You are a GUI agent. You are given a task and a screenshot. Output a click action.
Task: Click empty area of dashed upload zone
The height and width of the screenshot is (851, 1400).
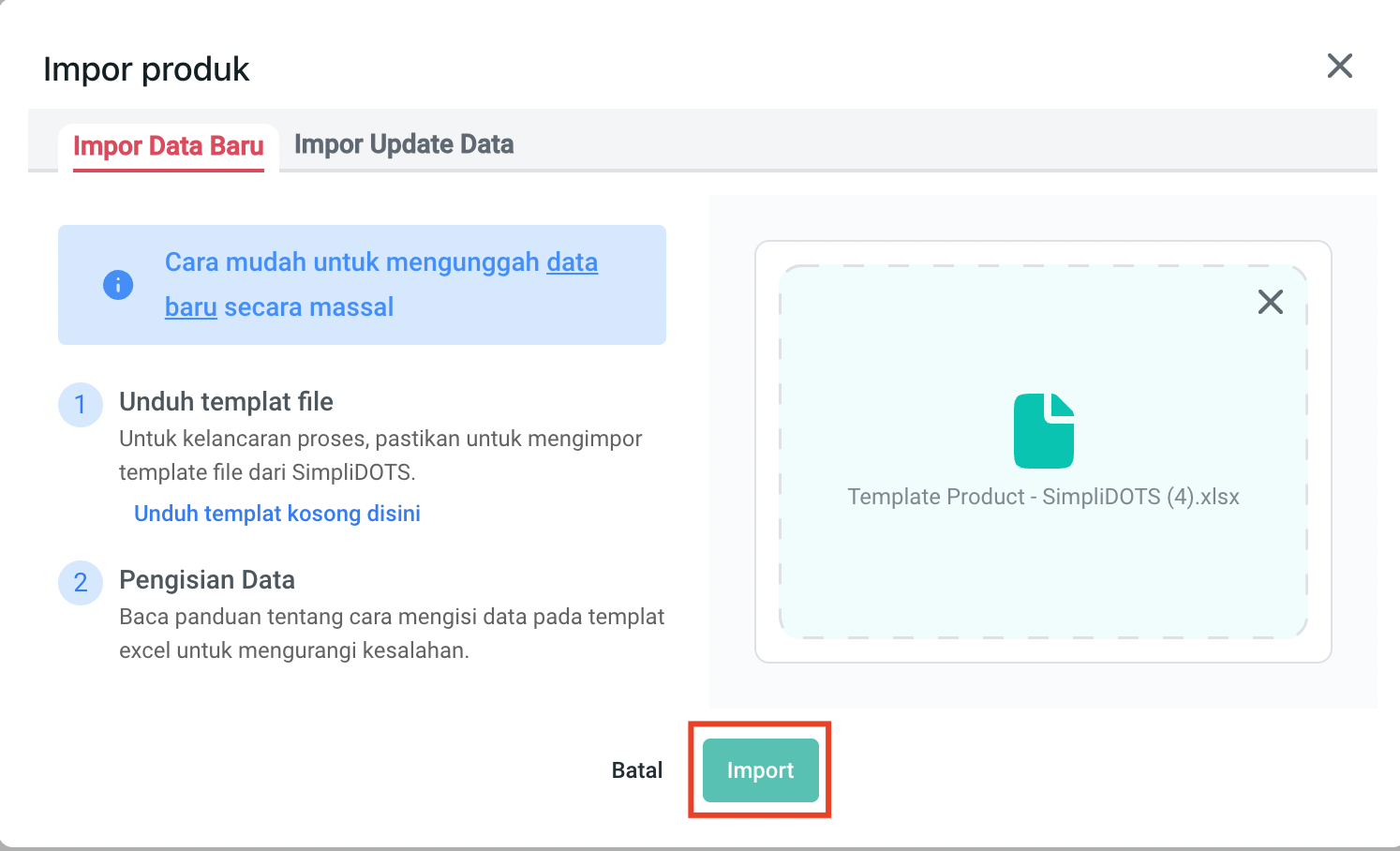pos(937,581)
